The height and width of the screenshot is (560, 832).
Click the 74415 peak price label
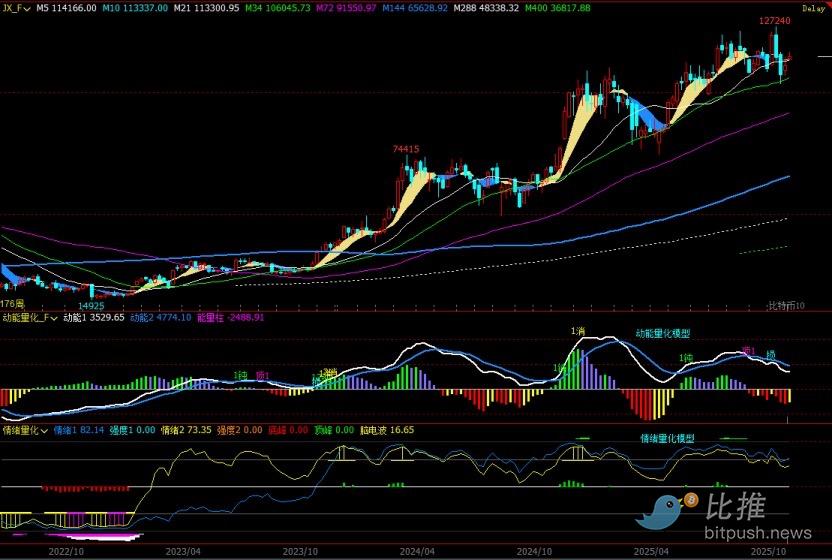(x=406, y=149)
